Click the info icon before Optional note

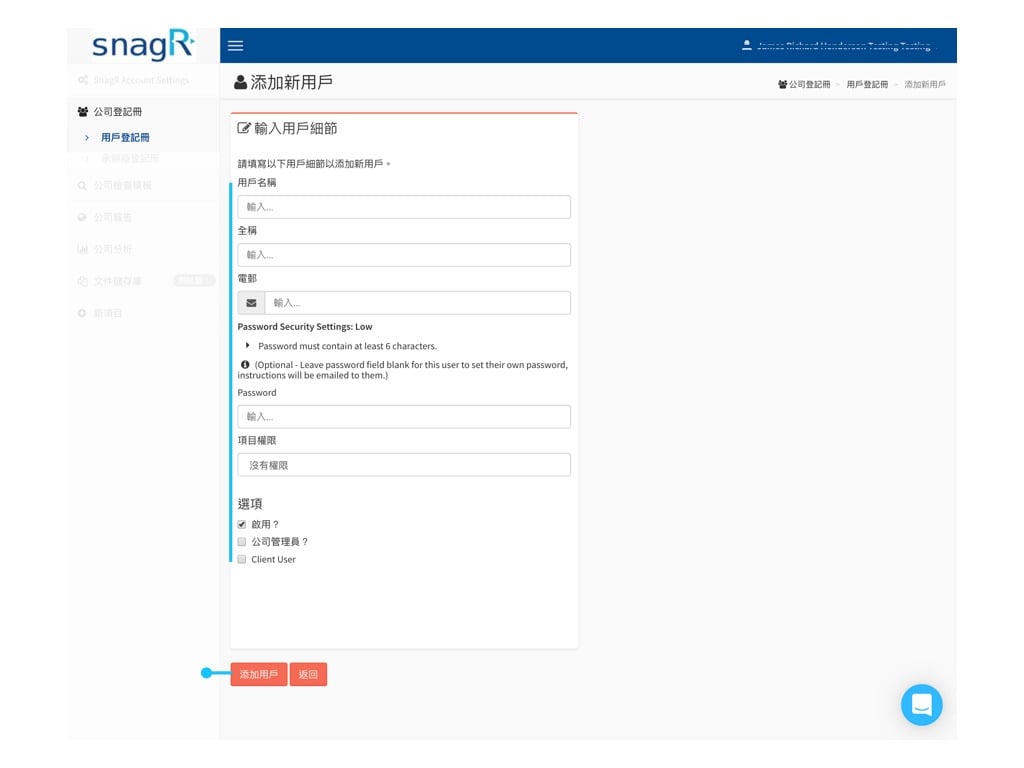(x=245, y=364)
